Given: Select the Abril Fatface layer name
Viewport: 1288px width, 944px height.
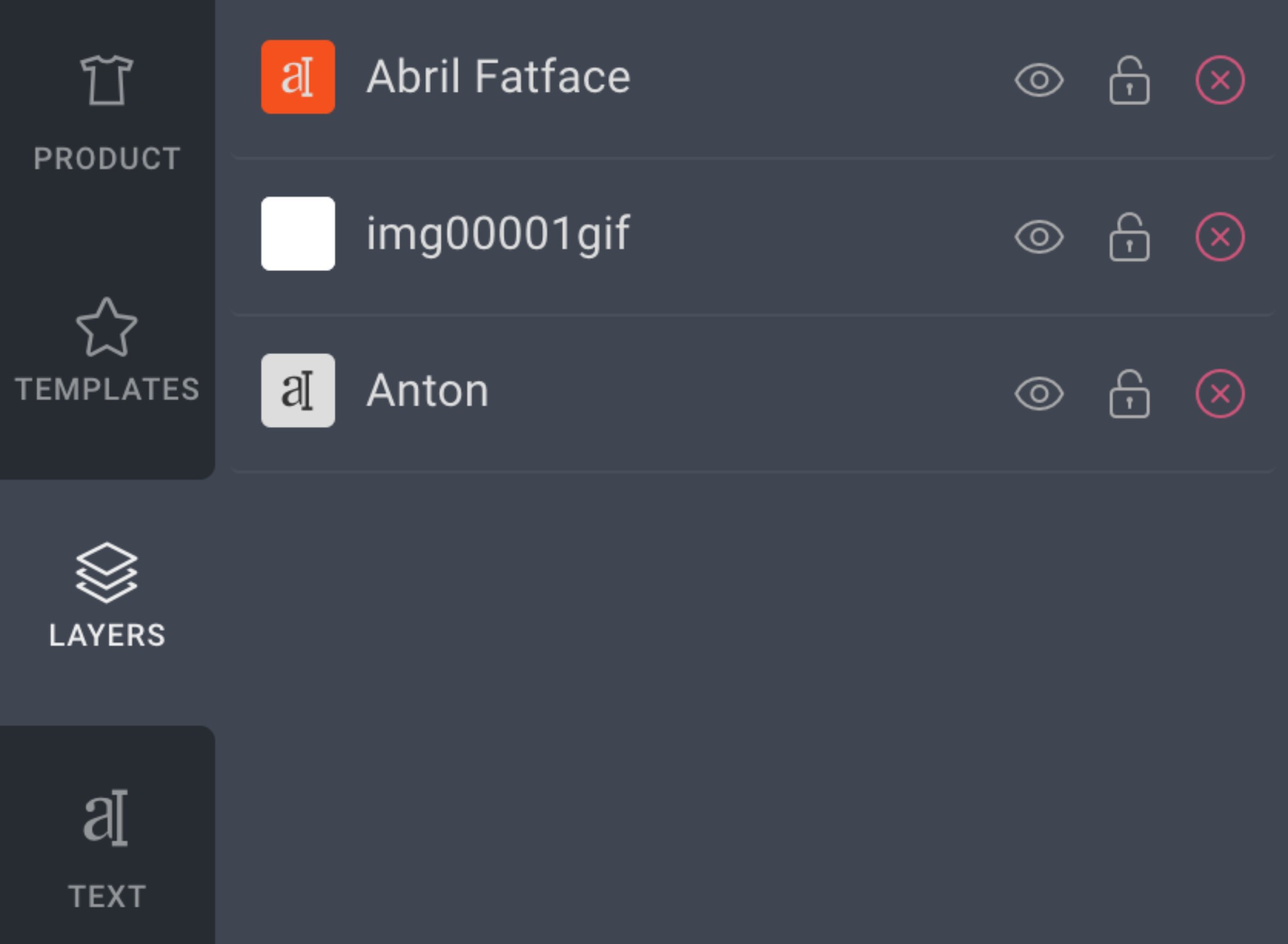Looking at the screenshot, I should pyautogui.click(x=498, y=77).
